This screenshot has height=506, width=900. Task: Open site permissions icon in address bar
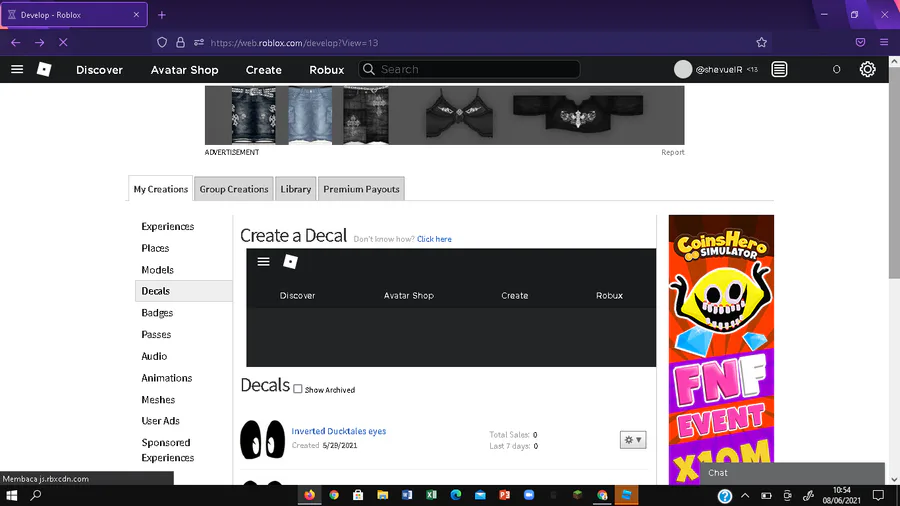point(199,42)
